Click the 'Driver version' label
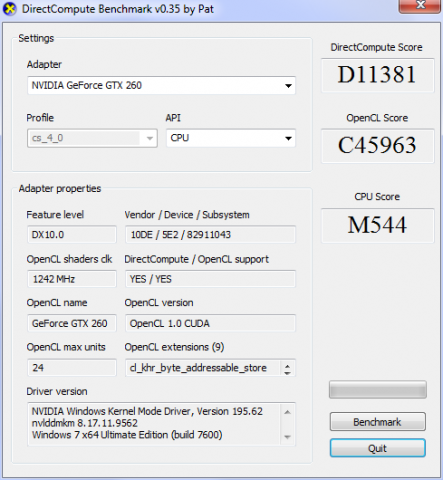This screenshot has width=443, height=480. tap(57, 391)
